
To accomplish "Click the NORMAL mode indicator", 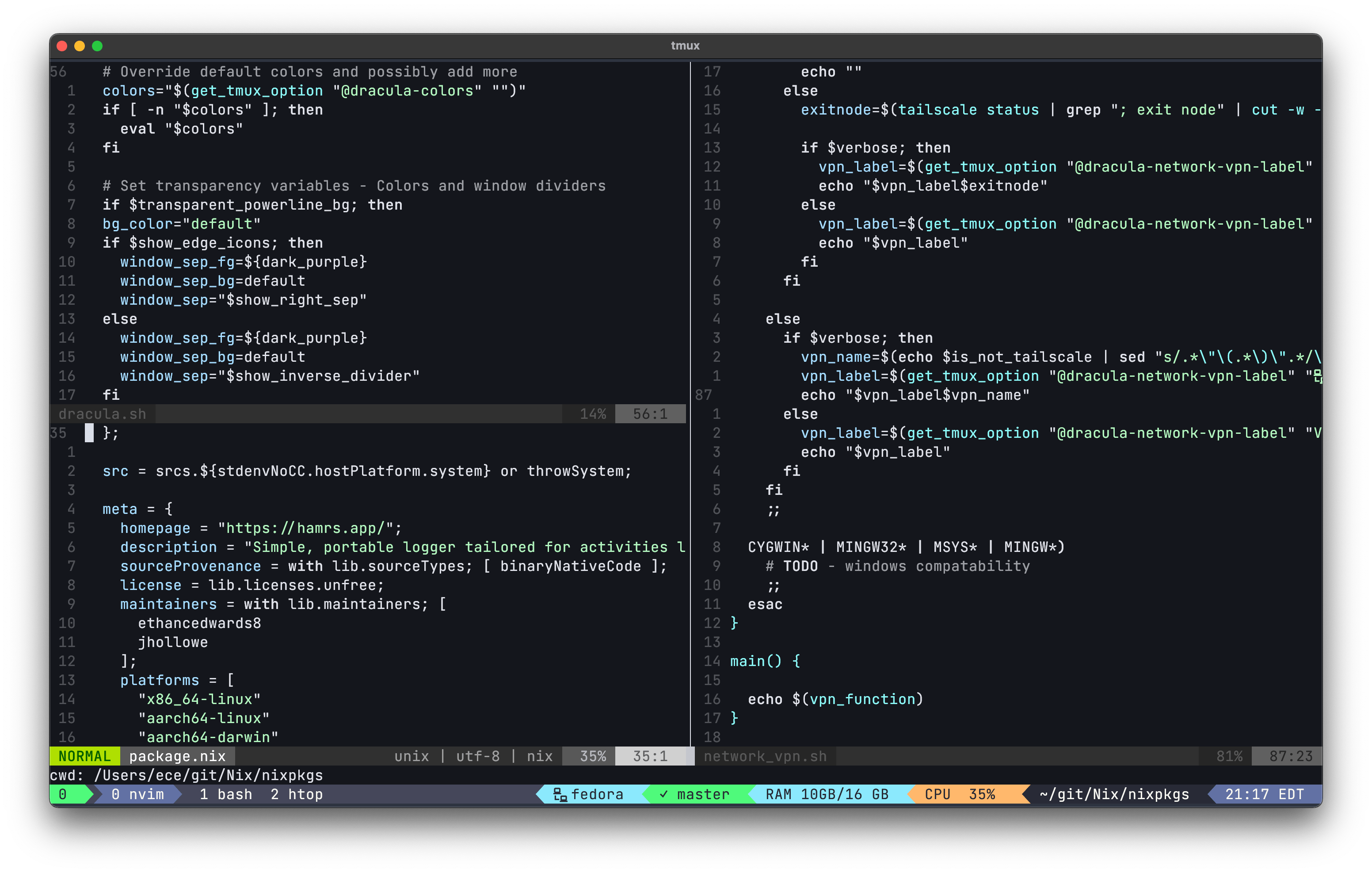I will pyautogui.click(x=84, y=756).
